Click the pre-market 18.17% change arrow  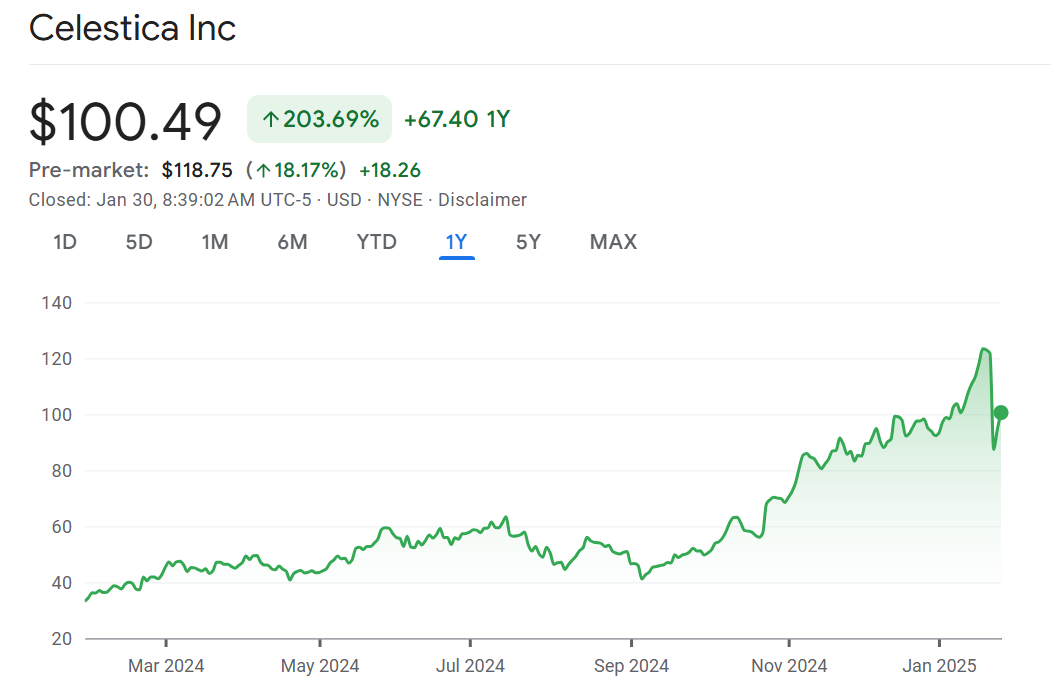pos(264,170)
